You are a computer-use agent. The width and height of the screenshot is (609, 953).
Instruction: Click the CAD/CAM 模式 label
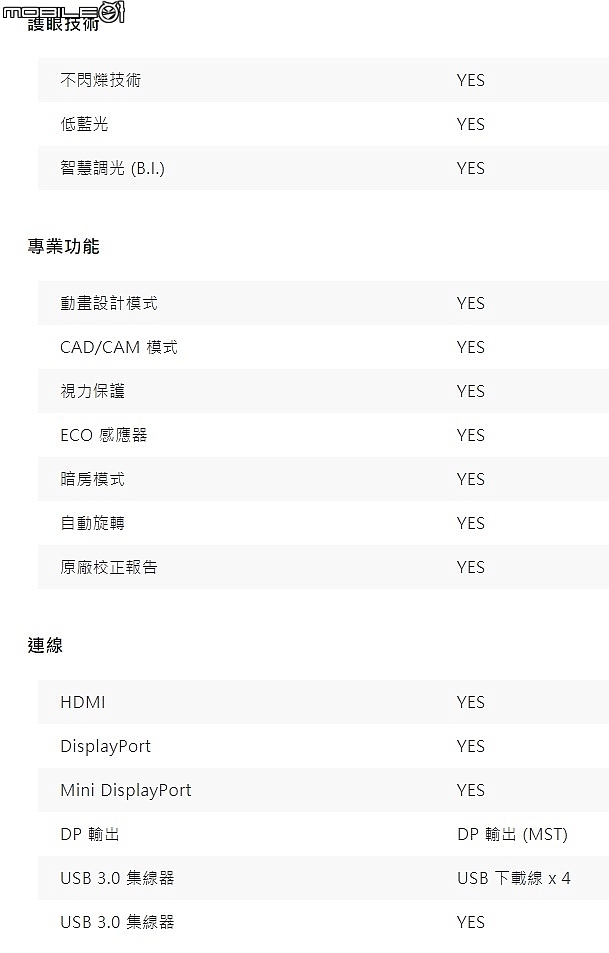(x=119, y=347)
